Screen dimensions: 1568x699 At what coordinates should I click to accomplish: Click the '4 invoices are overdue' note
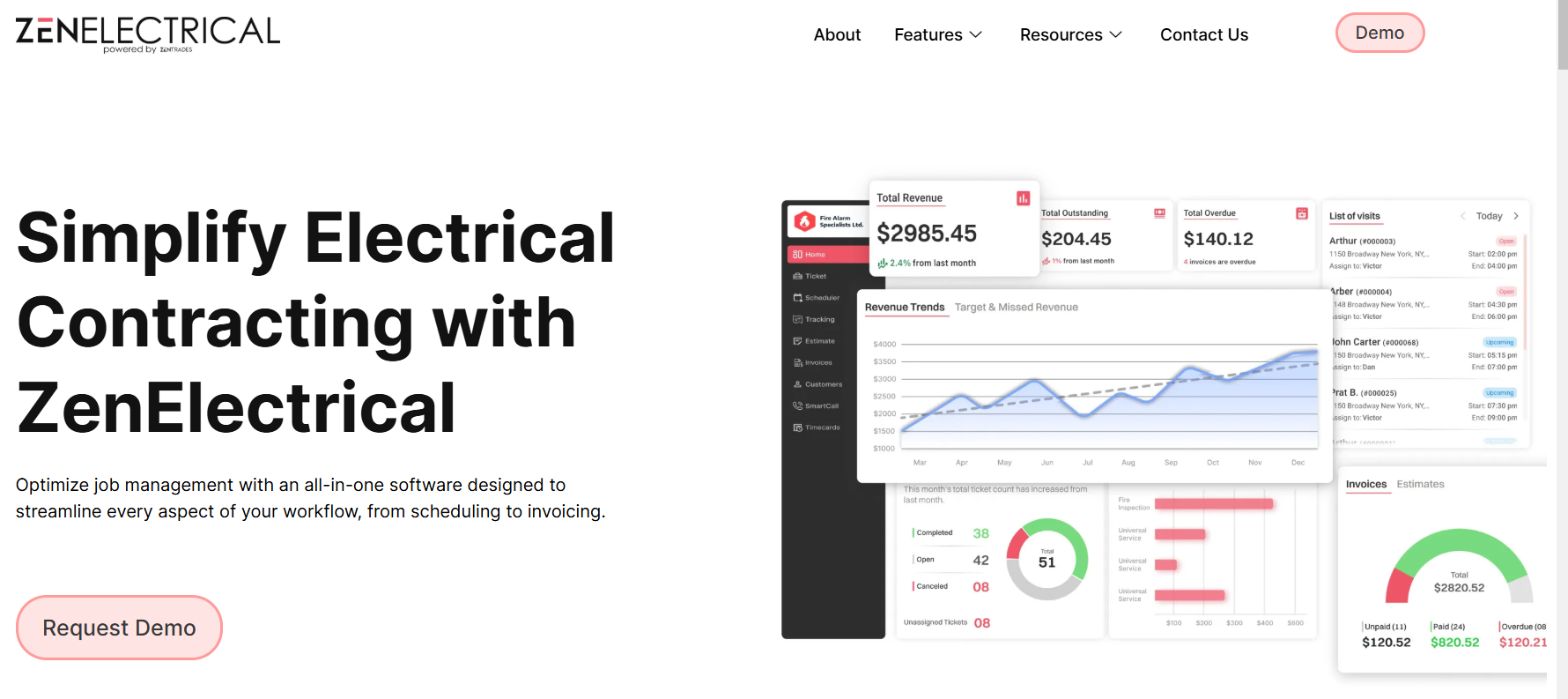coord(1219,262)
